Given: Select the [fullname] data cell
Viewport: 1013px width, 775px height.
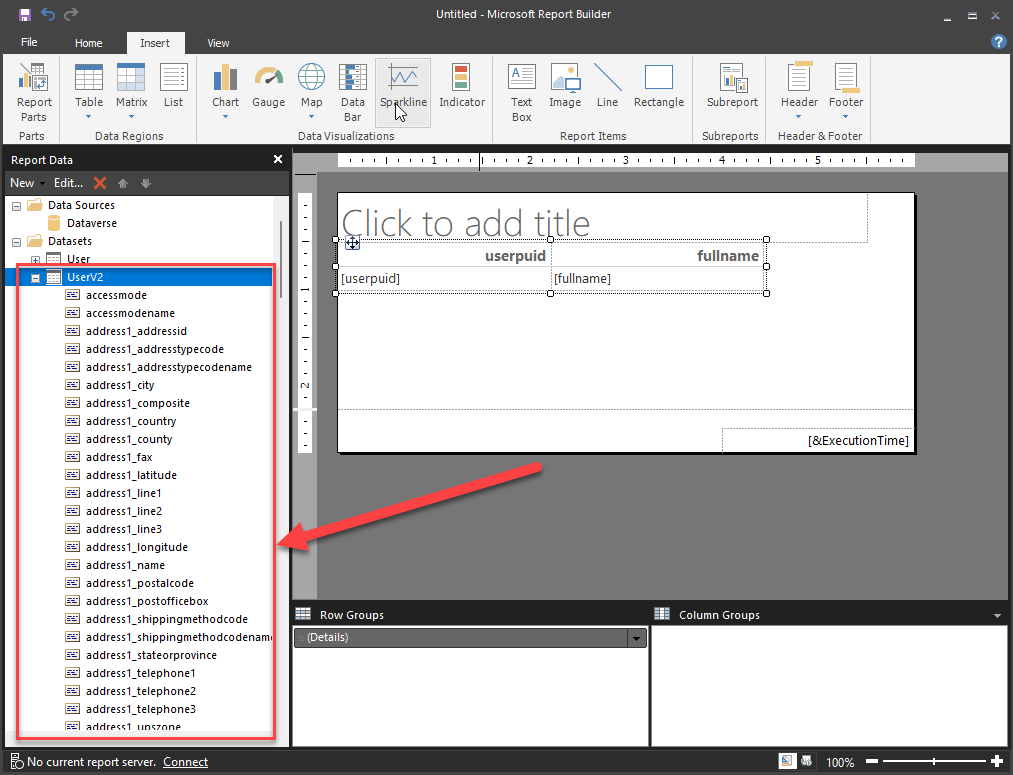Looking at the screenshot, I should (x=658, y=279).
